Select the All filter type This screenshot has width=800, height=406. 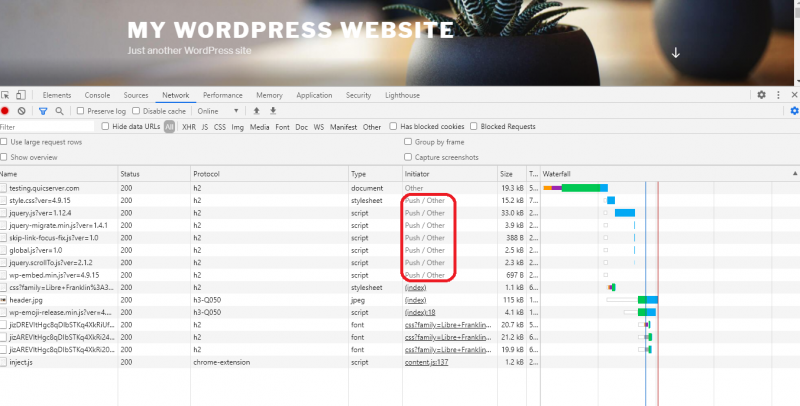tap(169, 126)
